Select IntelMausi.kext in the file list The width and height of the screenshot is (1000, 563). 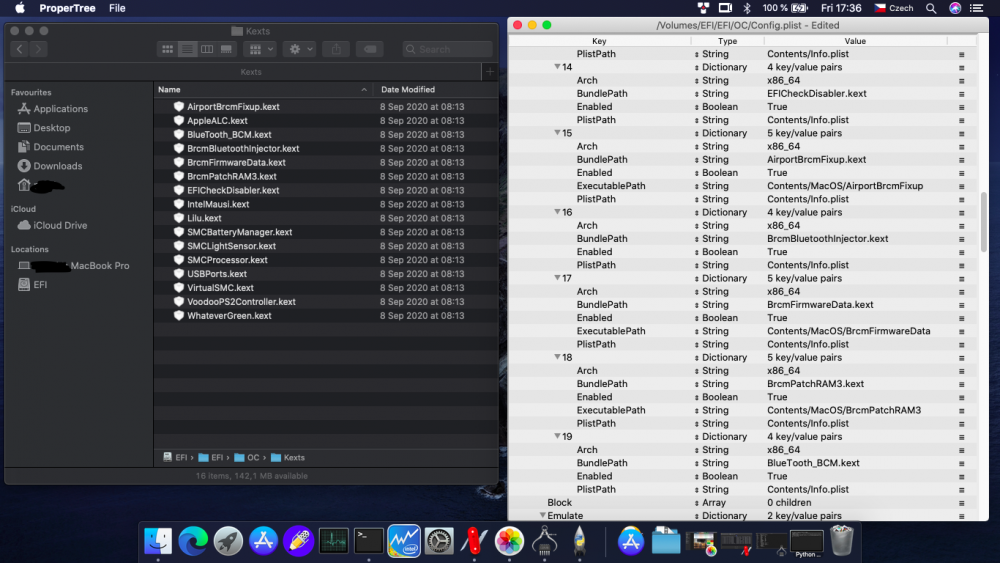pos(218,204)
